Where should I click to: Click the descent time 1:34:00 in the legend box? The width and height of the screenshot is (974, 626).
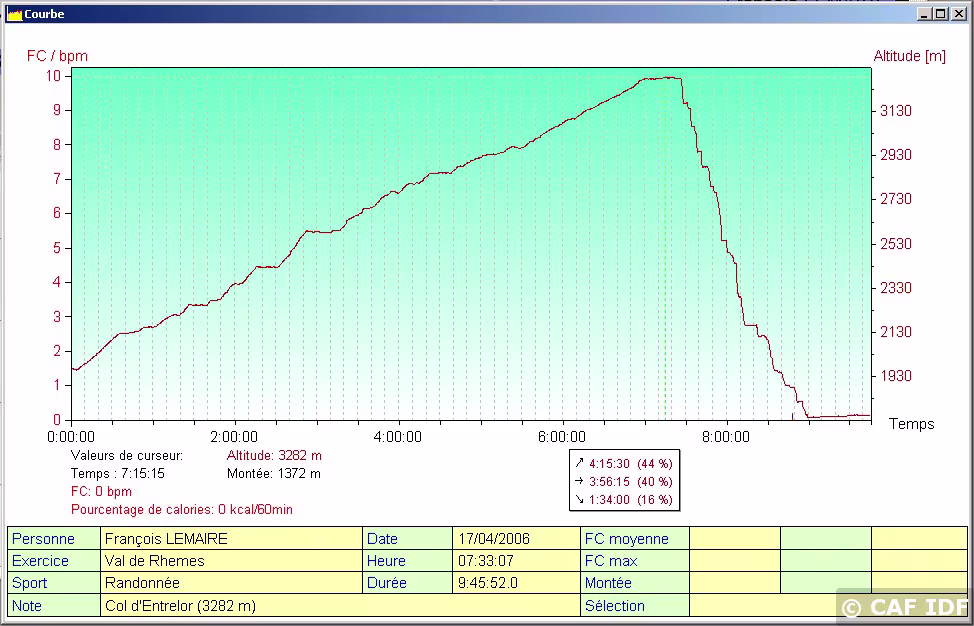(x=609, y=499)
